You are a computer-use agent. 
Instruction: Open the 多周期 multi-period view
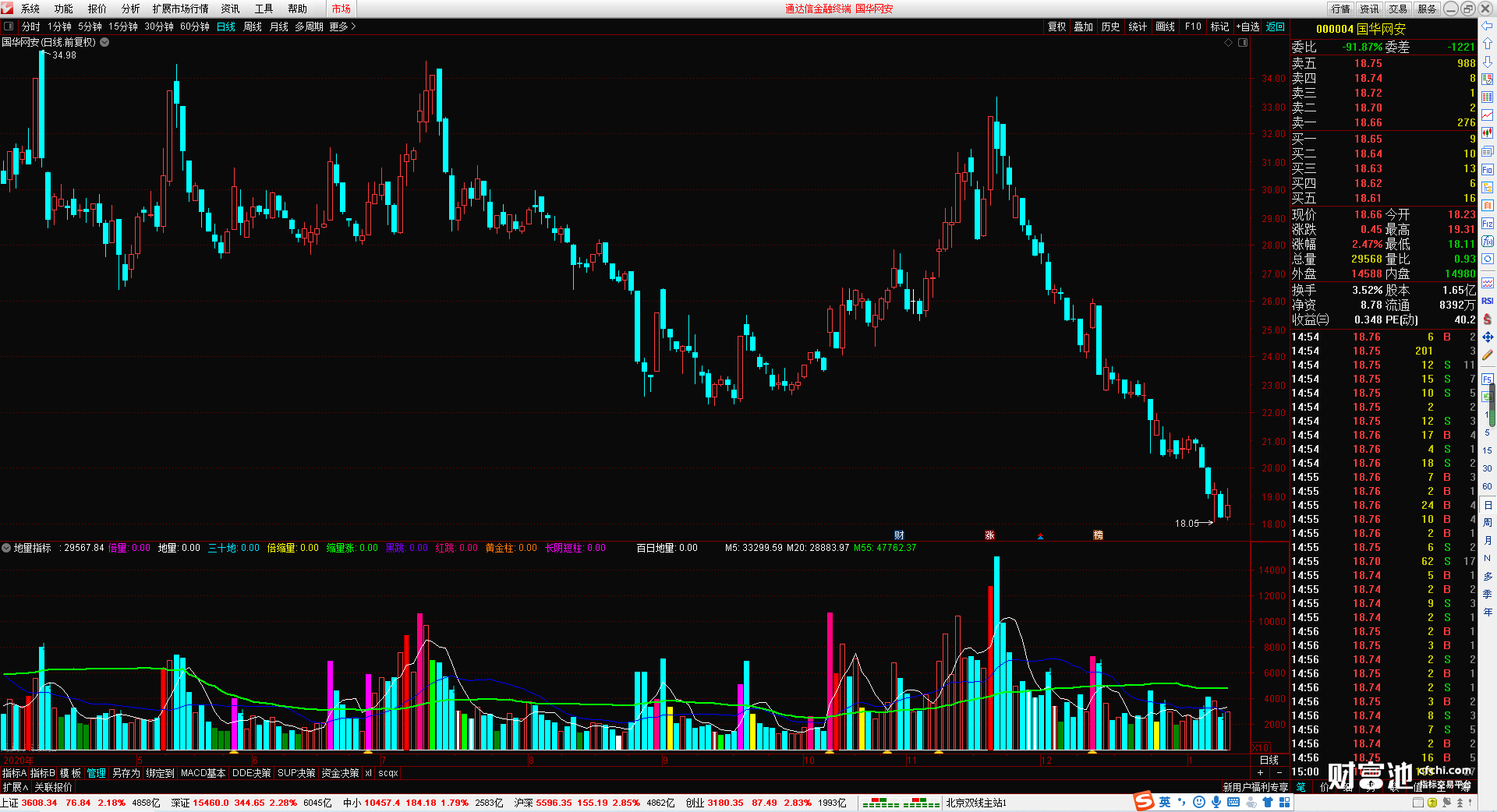tap(309, 26)
